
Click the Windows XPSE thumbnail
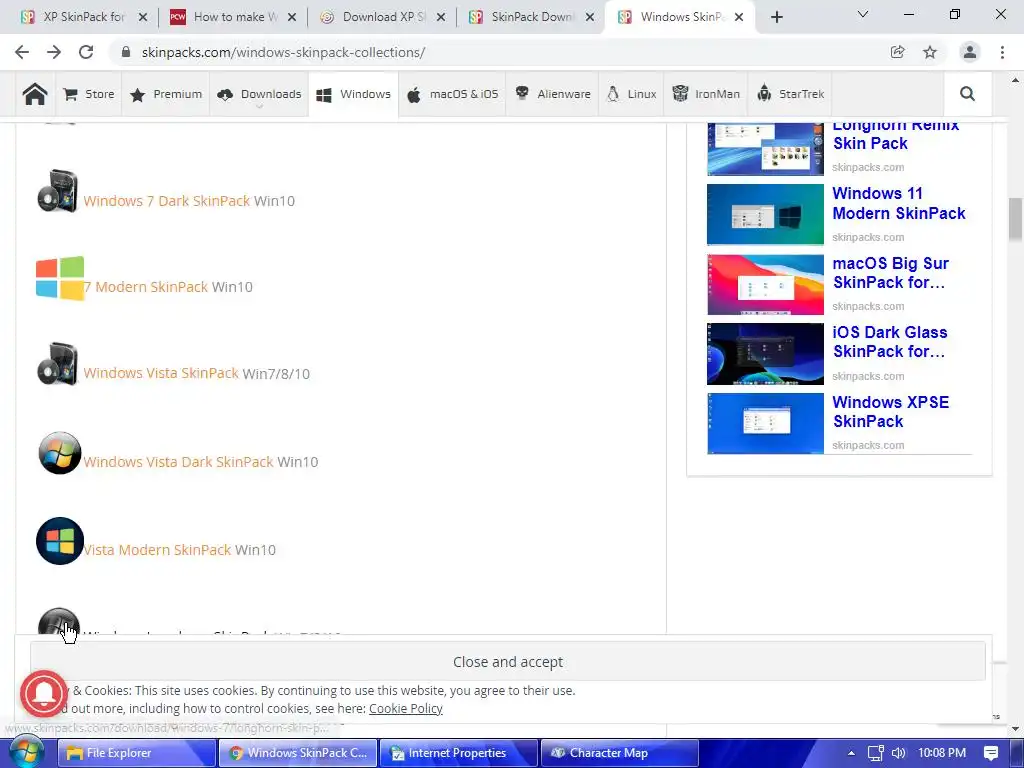765,423
